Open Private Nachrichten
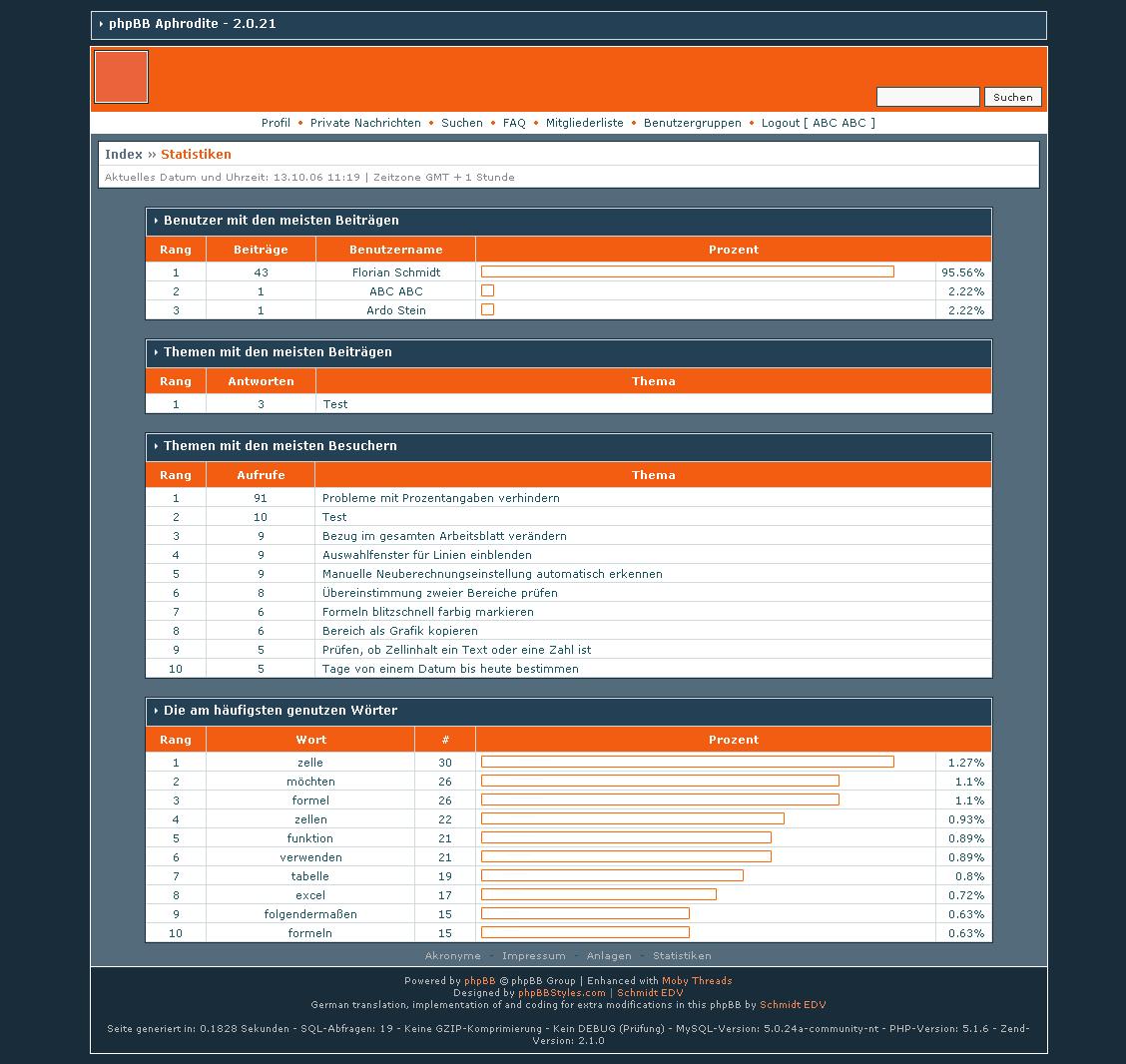The width and height of the screenshot is (1126, 1064). [x=365, y=123]
